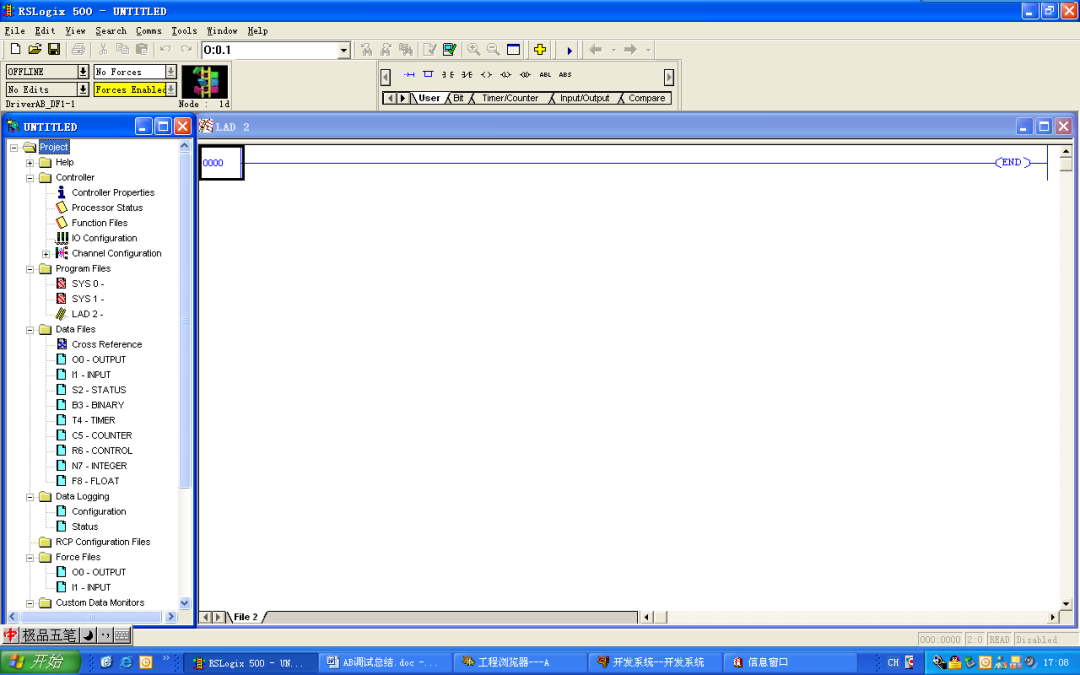Select the Output Energize instruction icon

487,74
